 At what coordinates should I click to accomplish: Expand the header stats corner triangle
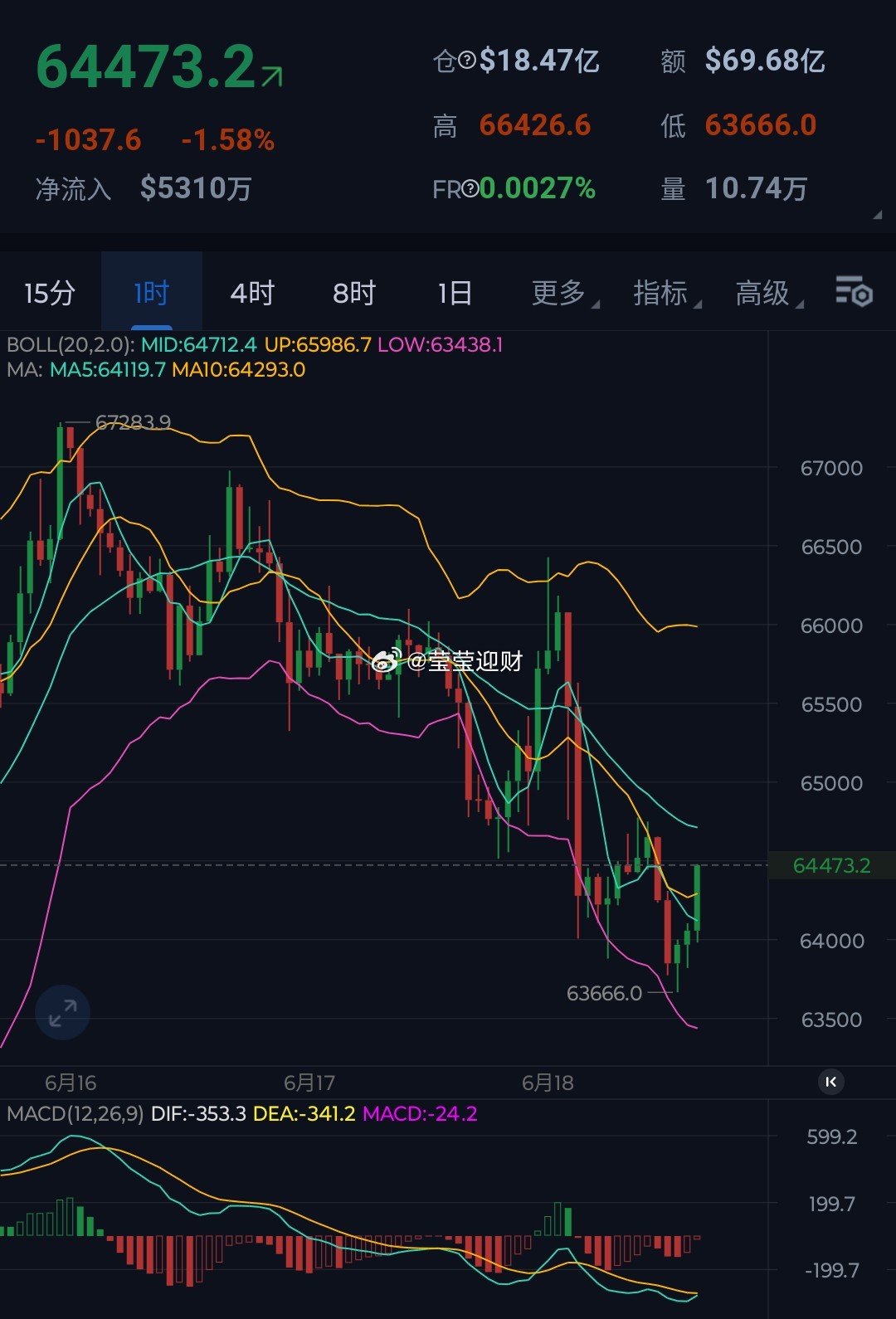click(x=877, y=215)
